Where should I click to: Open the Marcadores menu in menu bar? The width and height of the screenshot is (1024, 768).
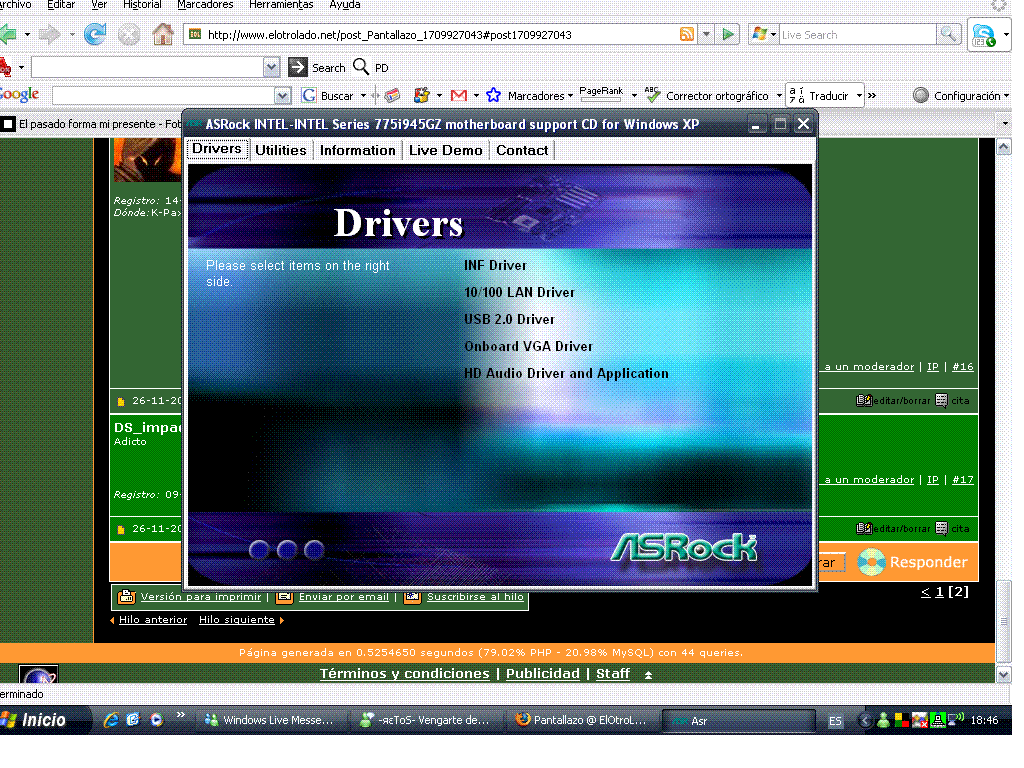pyautogui.click(x=205, y=5)
